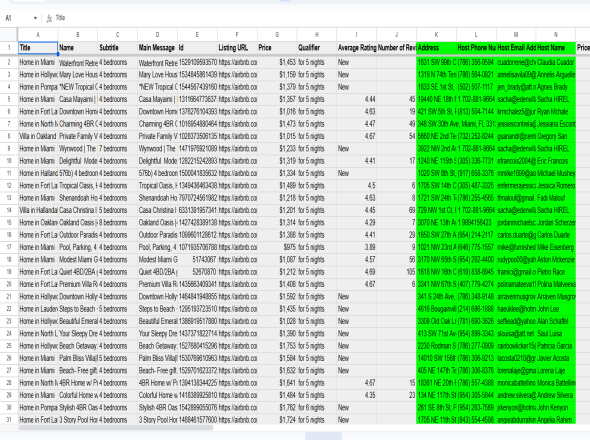Open the airbnb link in row 10
This screenshot has width=590, height=440.
point(237,161)
